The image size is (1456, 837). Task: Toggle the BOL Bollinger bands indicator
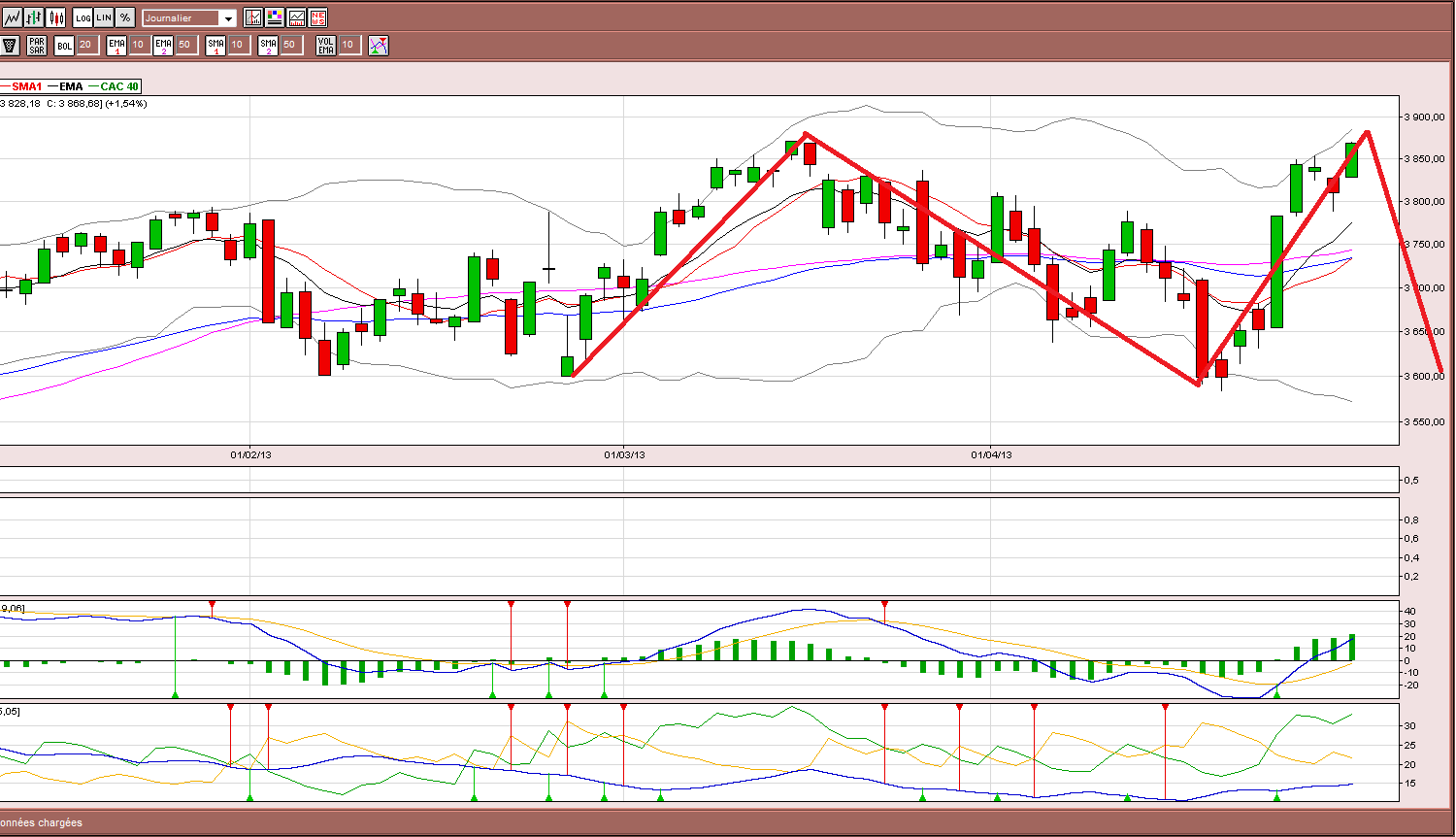coord(64,45)
